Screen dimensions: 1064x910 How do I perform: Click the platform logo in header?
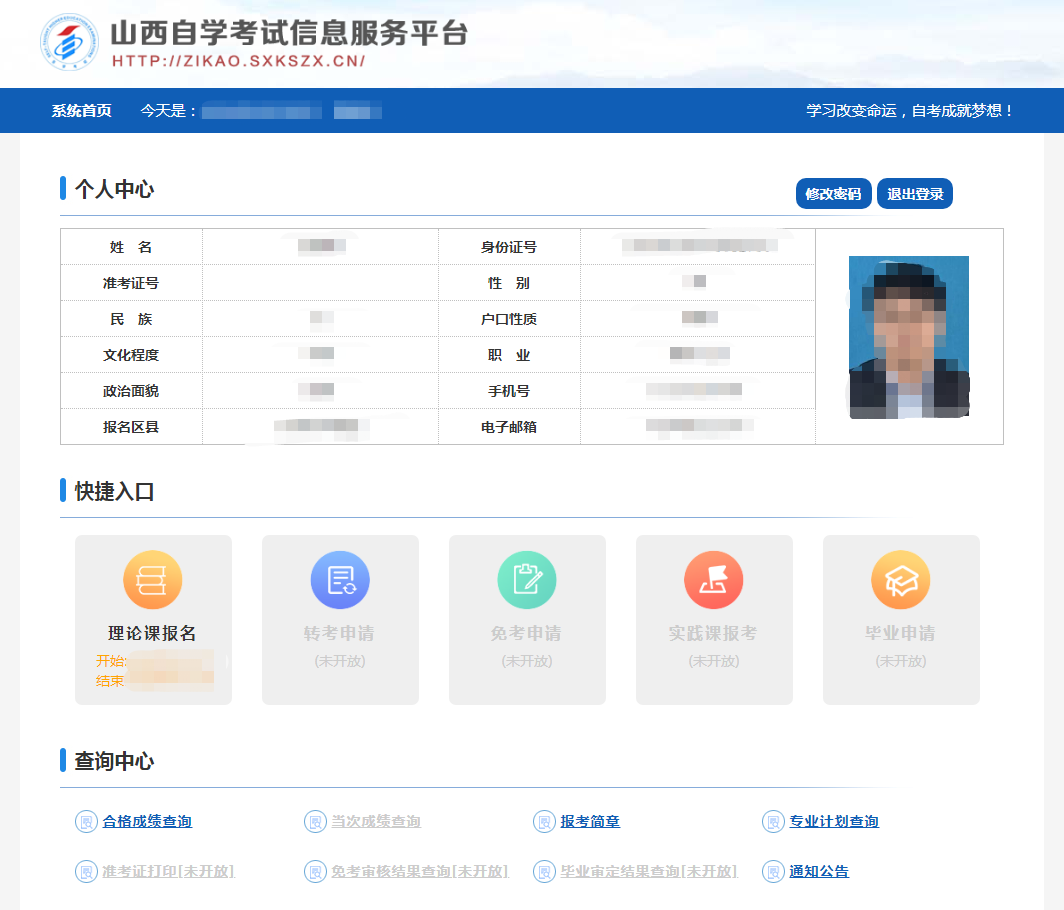coord(69,42)
